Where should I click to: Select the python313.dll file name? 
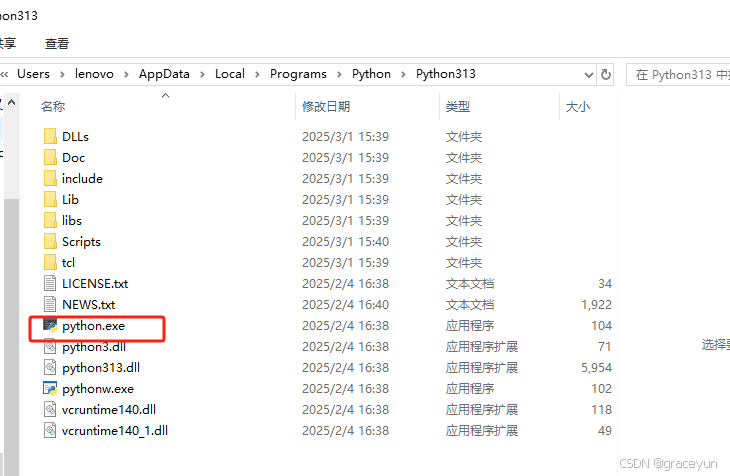[x=101, y=367]
